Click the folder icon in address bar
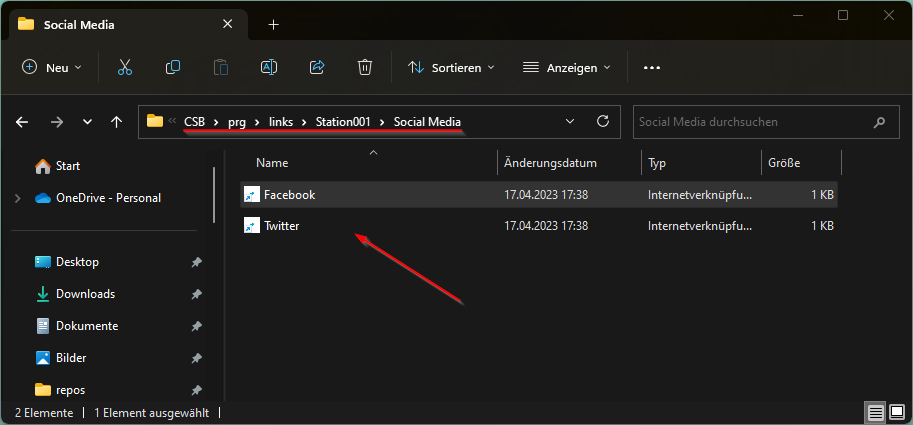 (154, 121)
